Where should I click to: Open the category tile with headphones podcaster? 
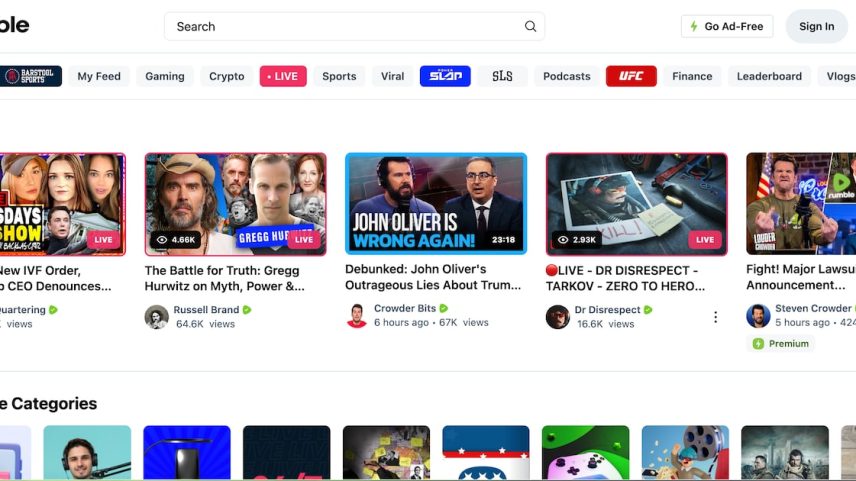point(87,453)
